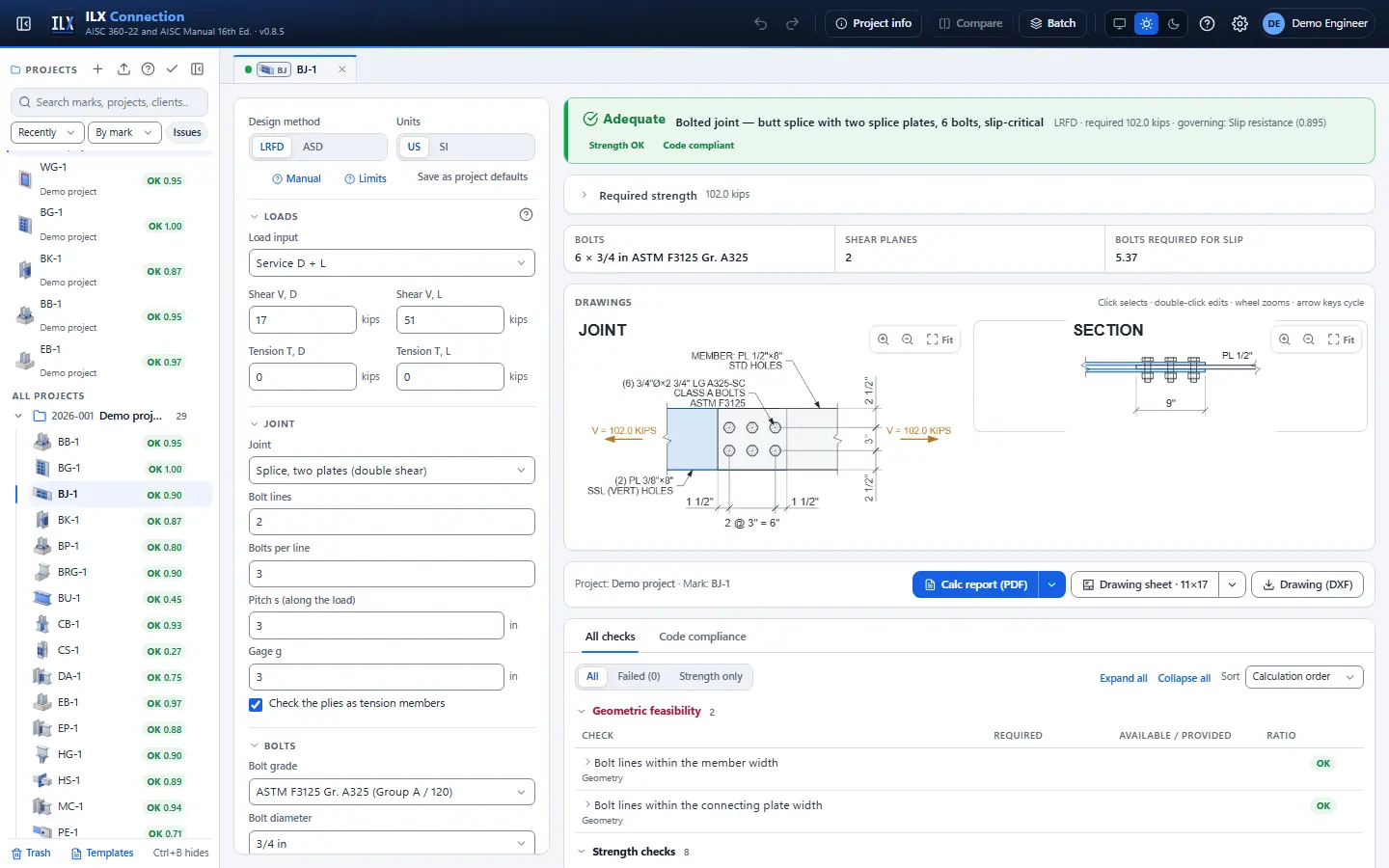Click the redo arrow icon
1389x868 pixels.
[793, 23]
